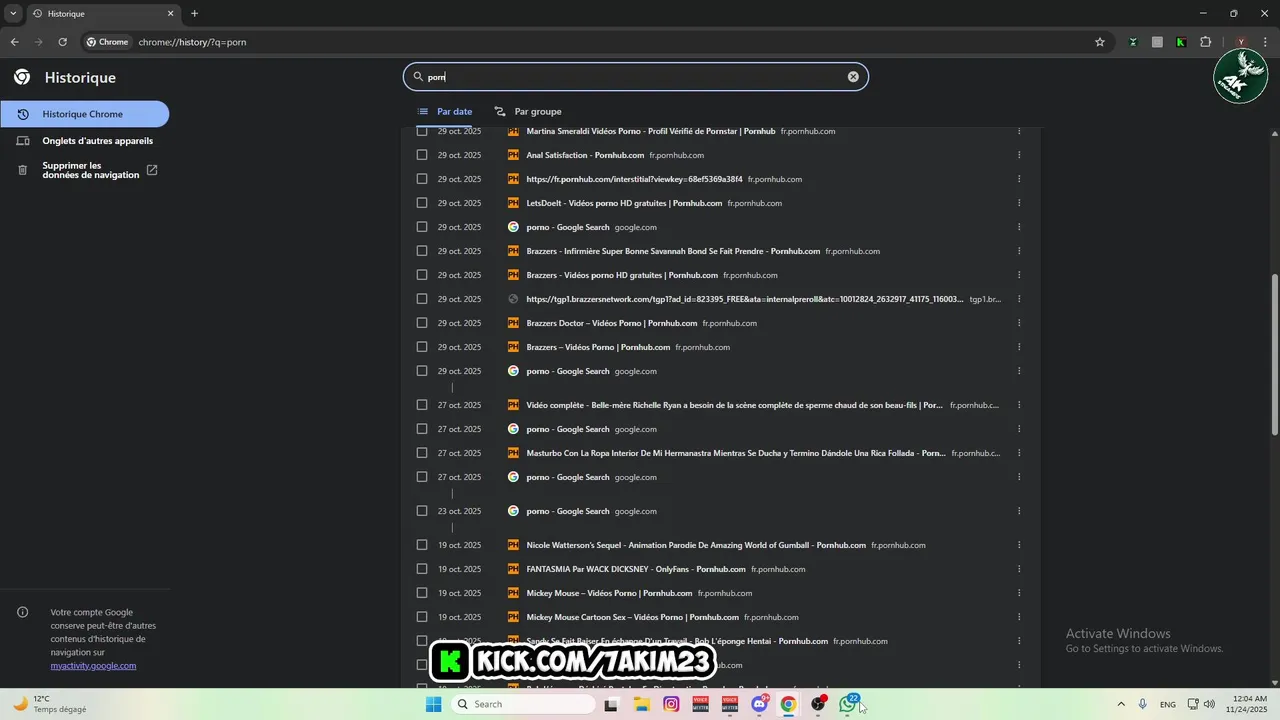Go back with the browser back arrow
The height and width of the screenshot is (720, 1280).
click(x=14, y=42)
